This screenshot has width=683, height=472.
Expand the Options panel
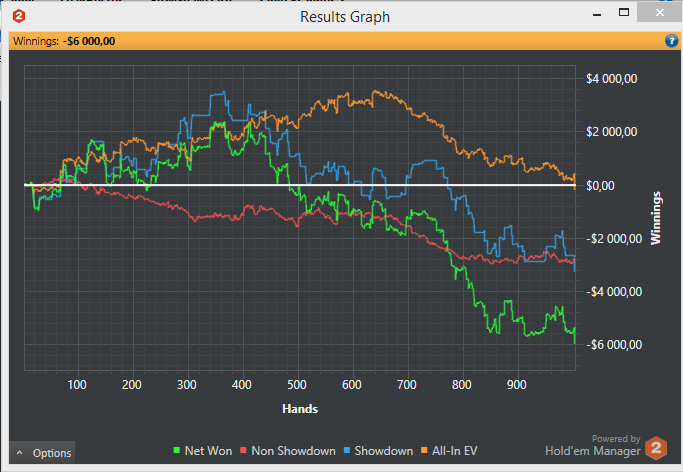point(42,453)
